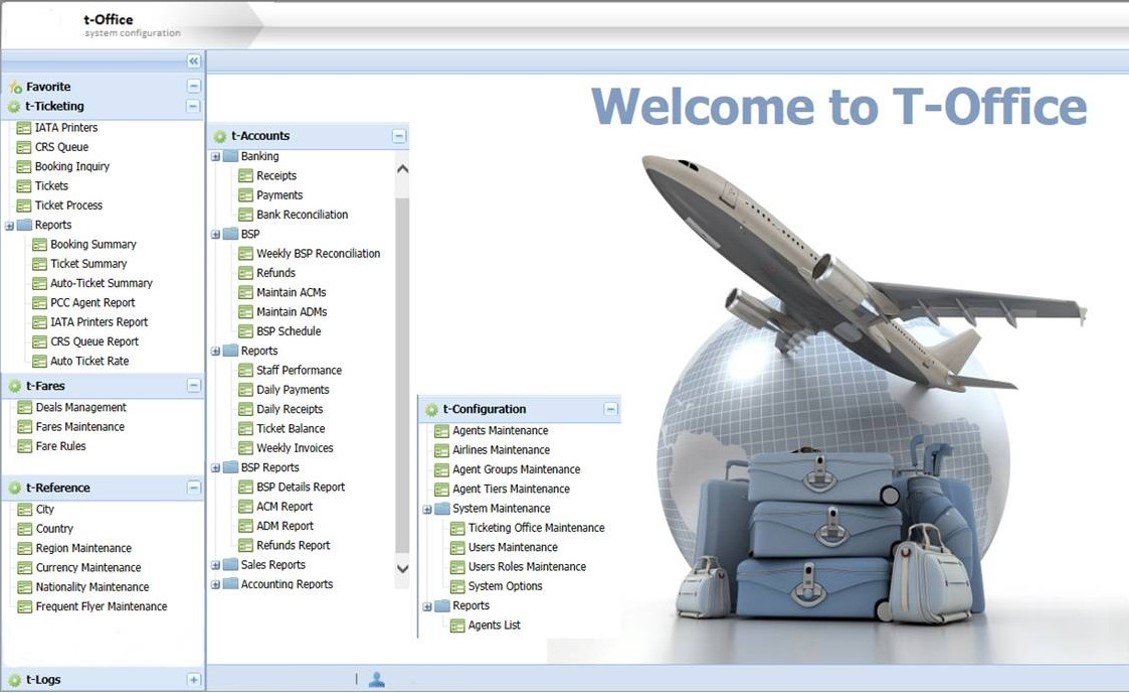Click the t-Accounts gear icon
The image size is (1129, 693).
[x=220, y=136]
